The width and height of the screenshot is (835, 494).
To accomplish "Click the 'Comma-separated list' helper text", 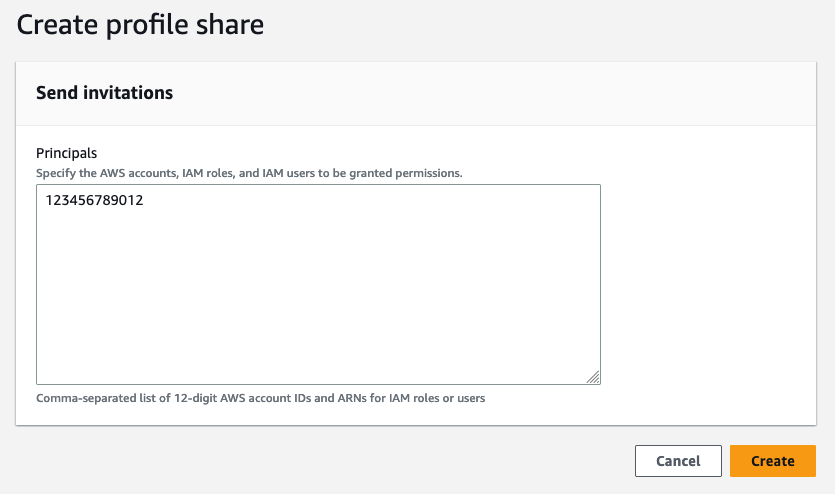I will coord(260,398).
